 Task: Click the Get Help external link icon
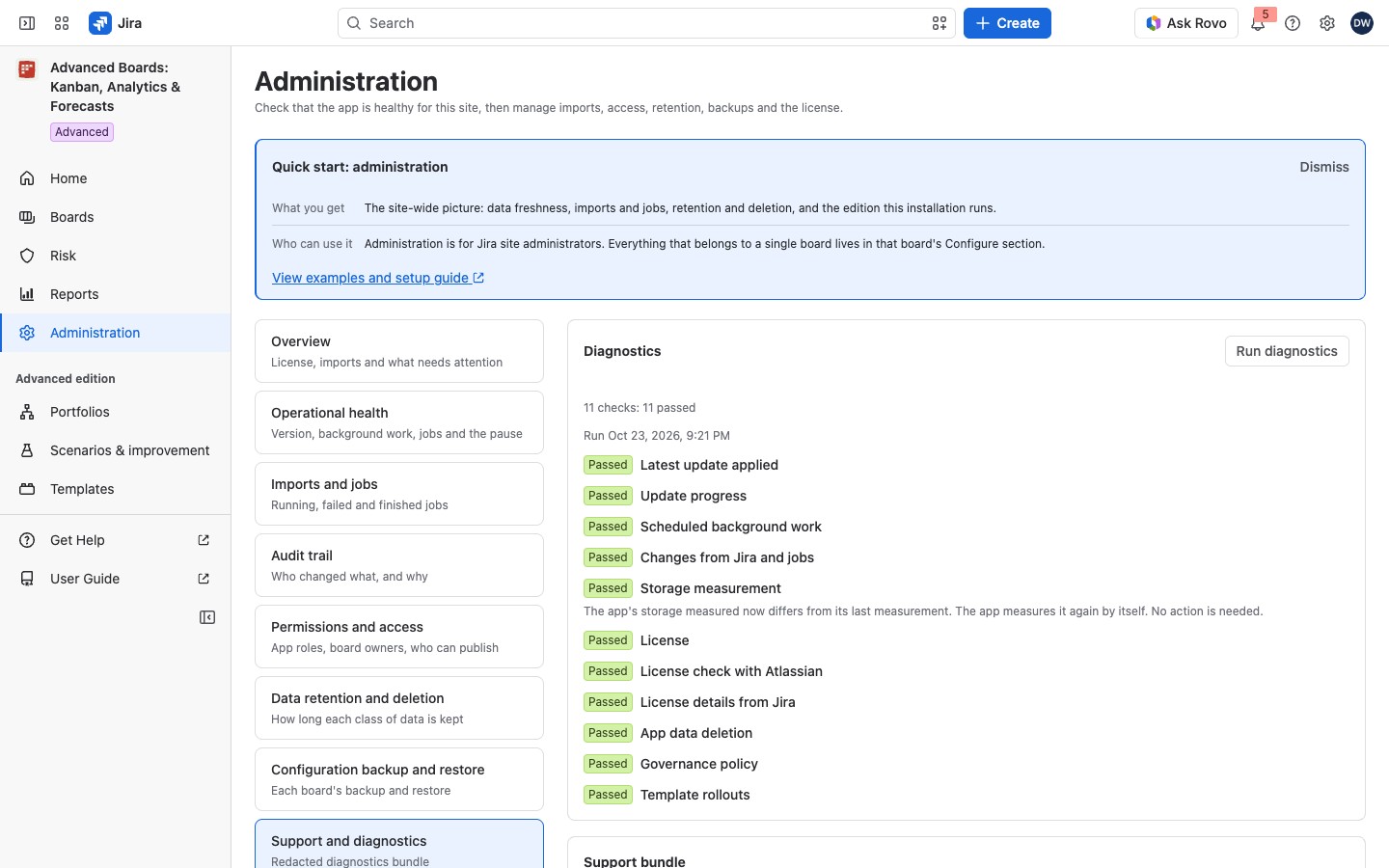point(204,540)
